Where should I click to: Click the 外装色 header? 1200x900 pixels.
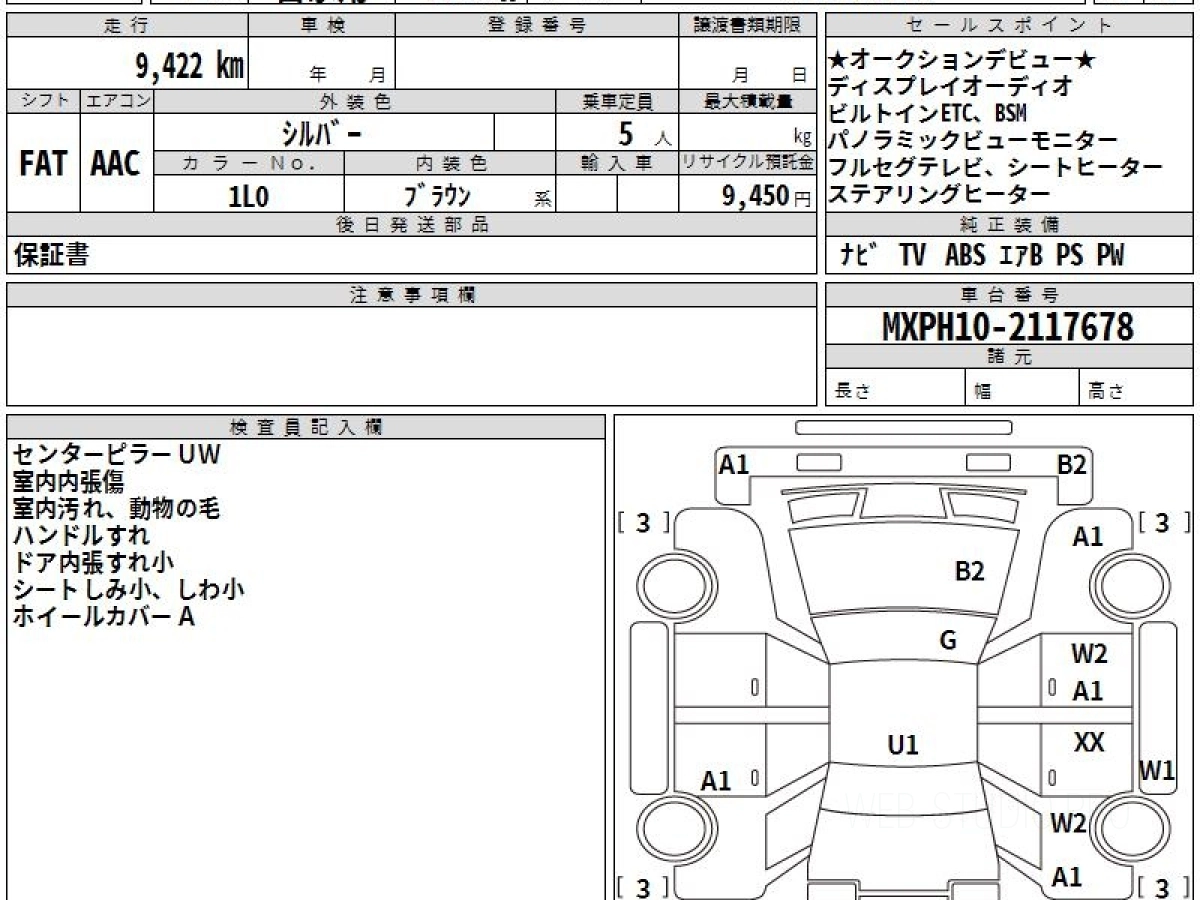pos(355,101)
